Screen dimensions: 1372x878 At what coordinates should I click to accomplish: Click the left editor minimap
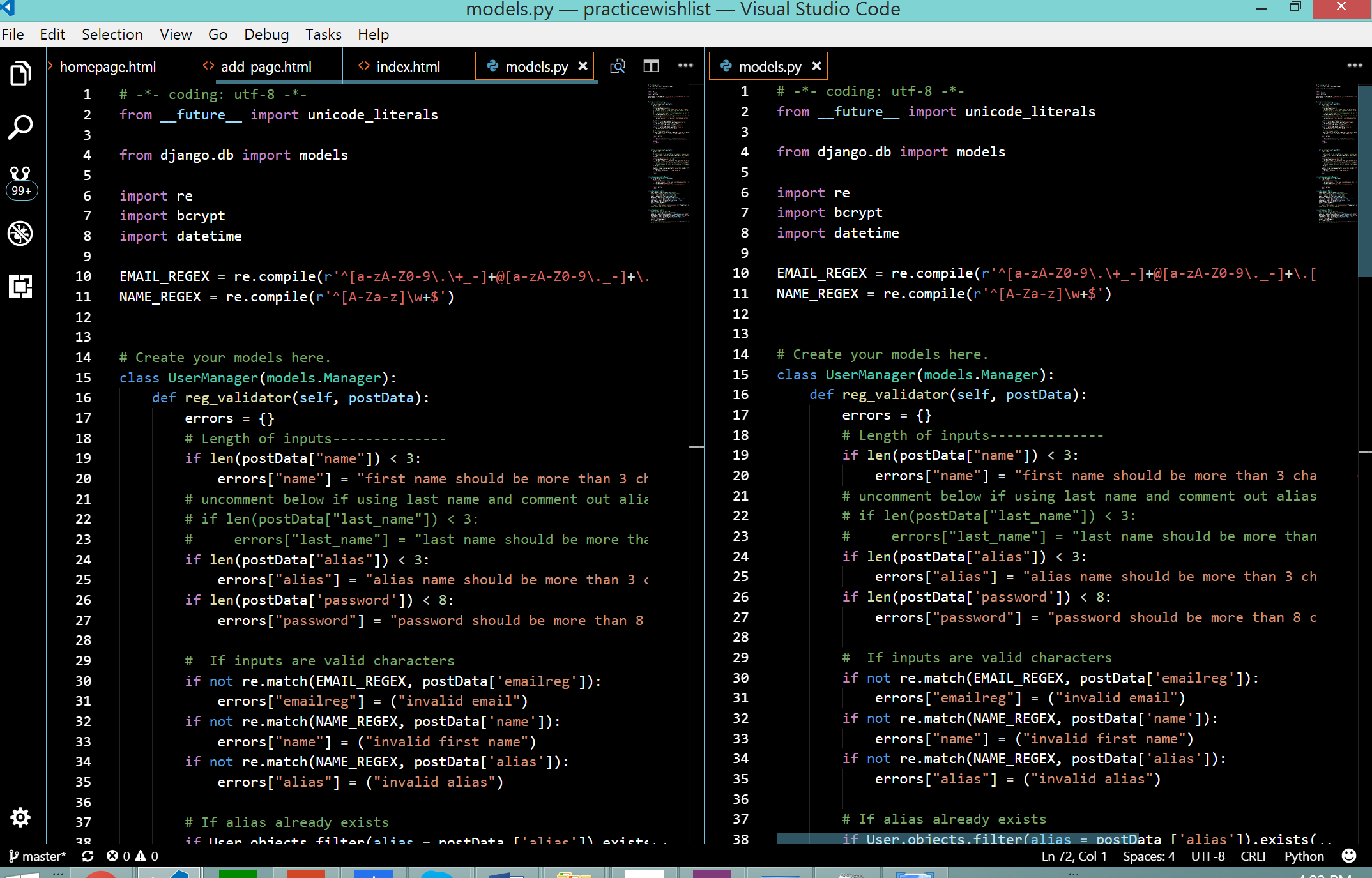click(x=669, y=153)
